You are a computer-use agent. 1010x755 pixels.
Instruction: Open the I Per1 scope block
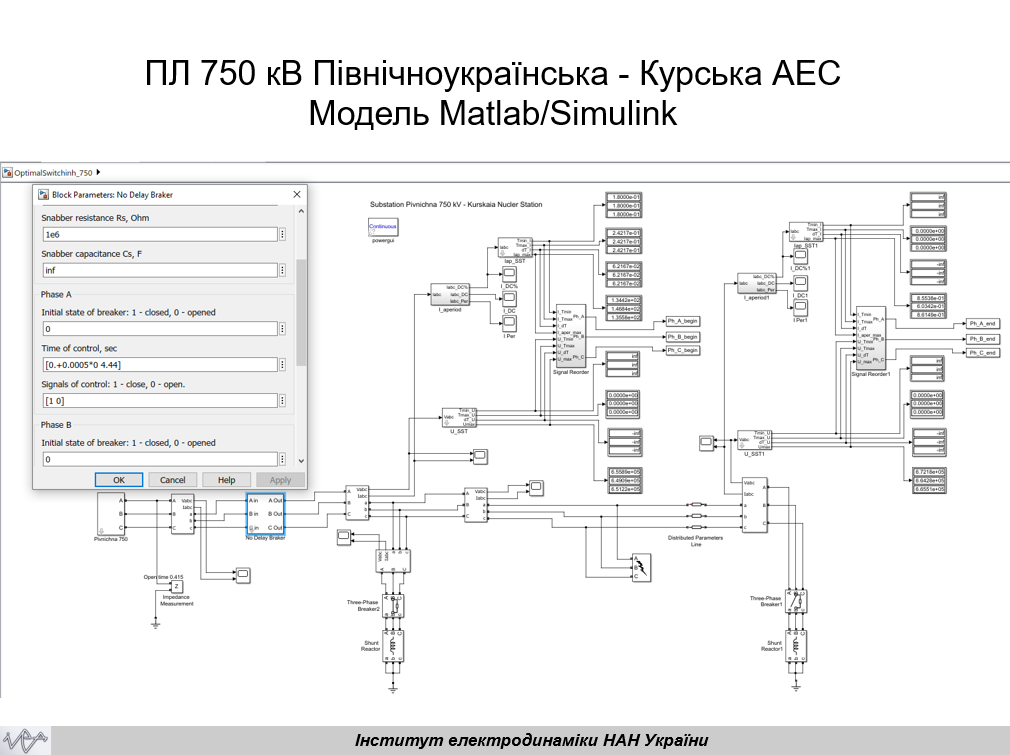pyautogui.click(x=800, y=307)
